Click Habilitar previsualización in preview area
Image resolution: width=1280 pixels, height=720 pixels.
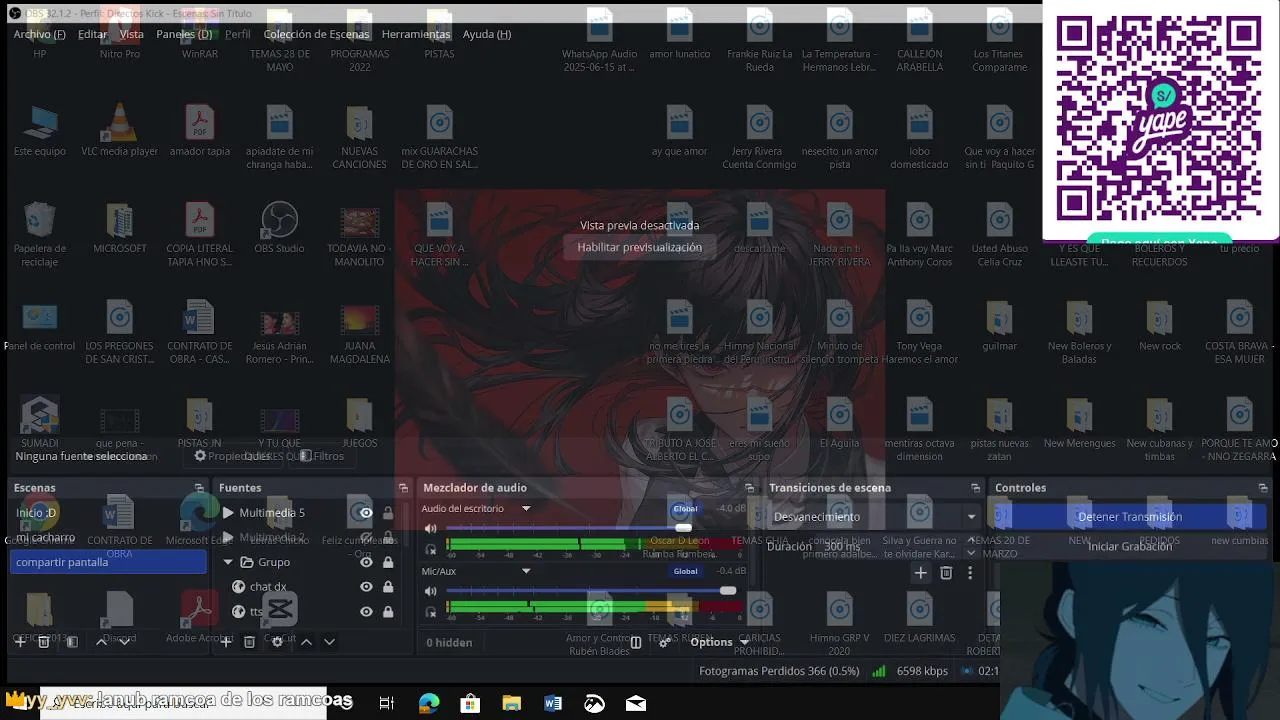point(640,247)
